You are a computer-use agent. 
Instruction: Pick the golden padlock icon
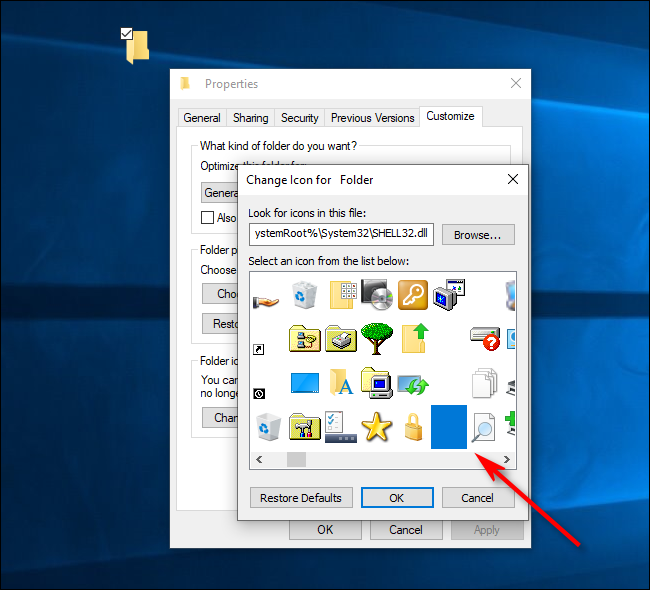[413, 427]
